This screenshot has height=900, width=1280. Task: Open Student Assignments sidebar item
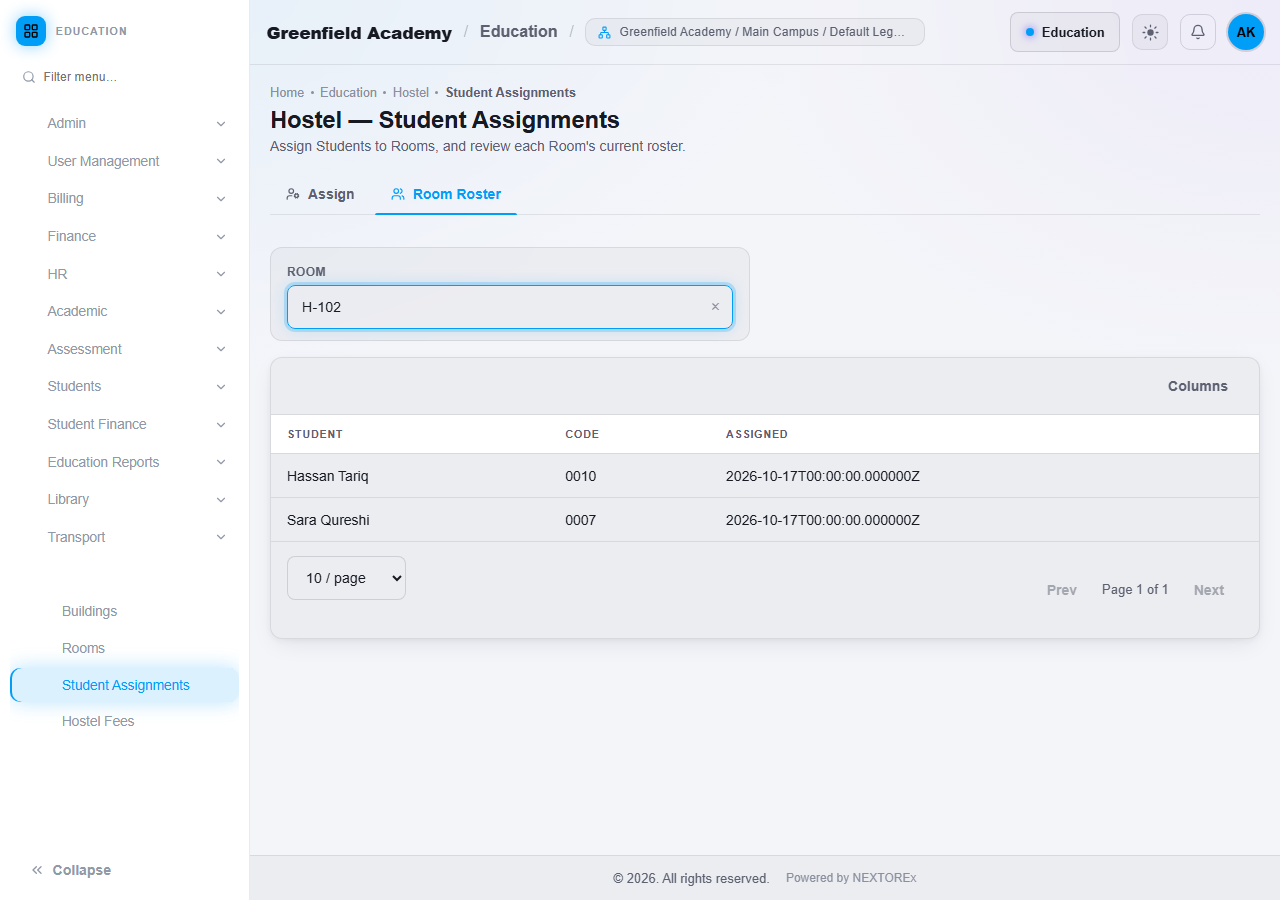[125, 685]
